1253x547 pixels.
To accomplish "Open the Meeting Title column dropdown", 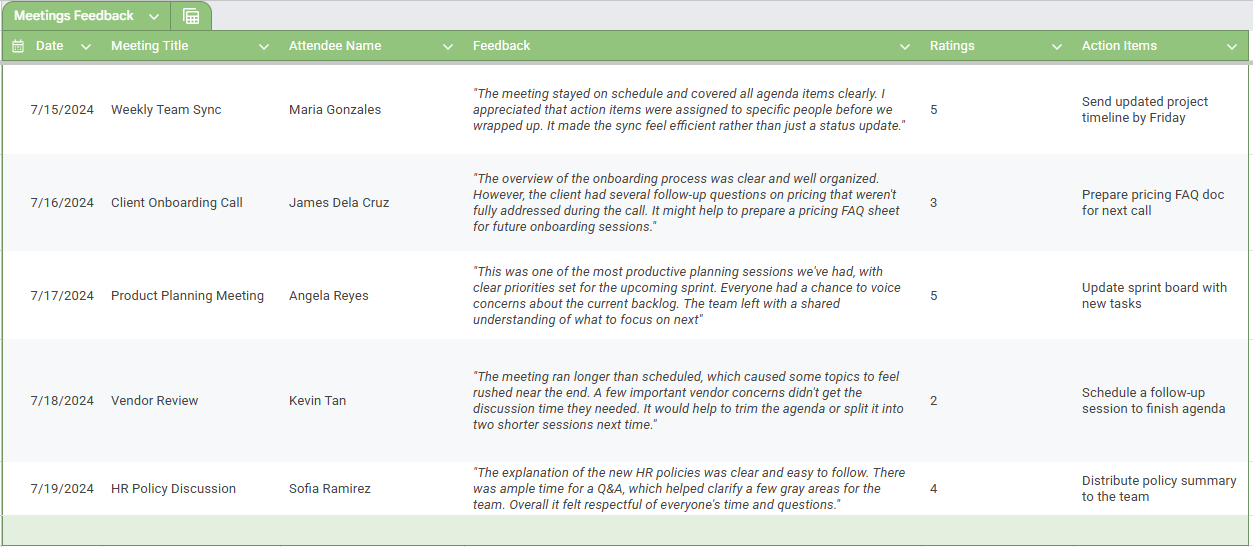I will (x=264, y=46).
